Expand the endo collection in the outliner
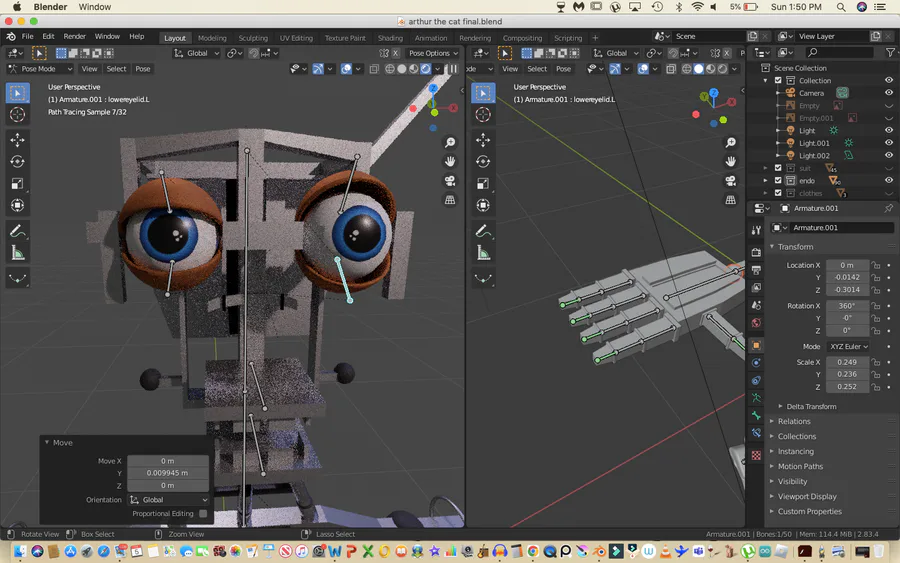This screenshot has height=563, width=900. (x=765, y=180)
